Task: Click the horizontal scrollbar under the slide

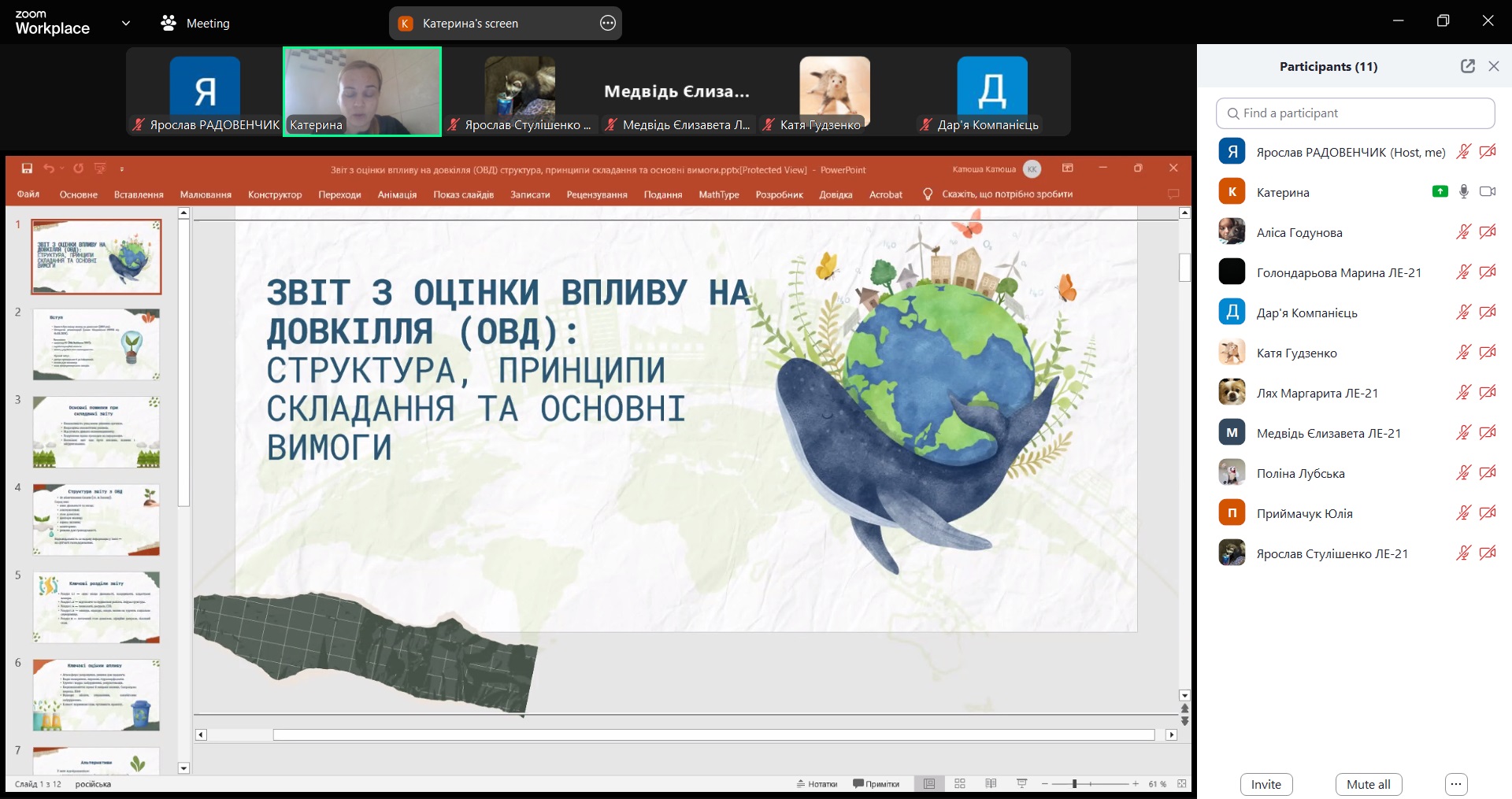Action: click(713, 734)
